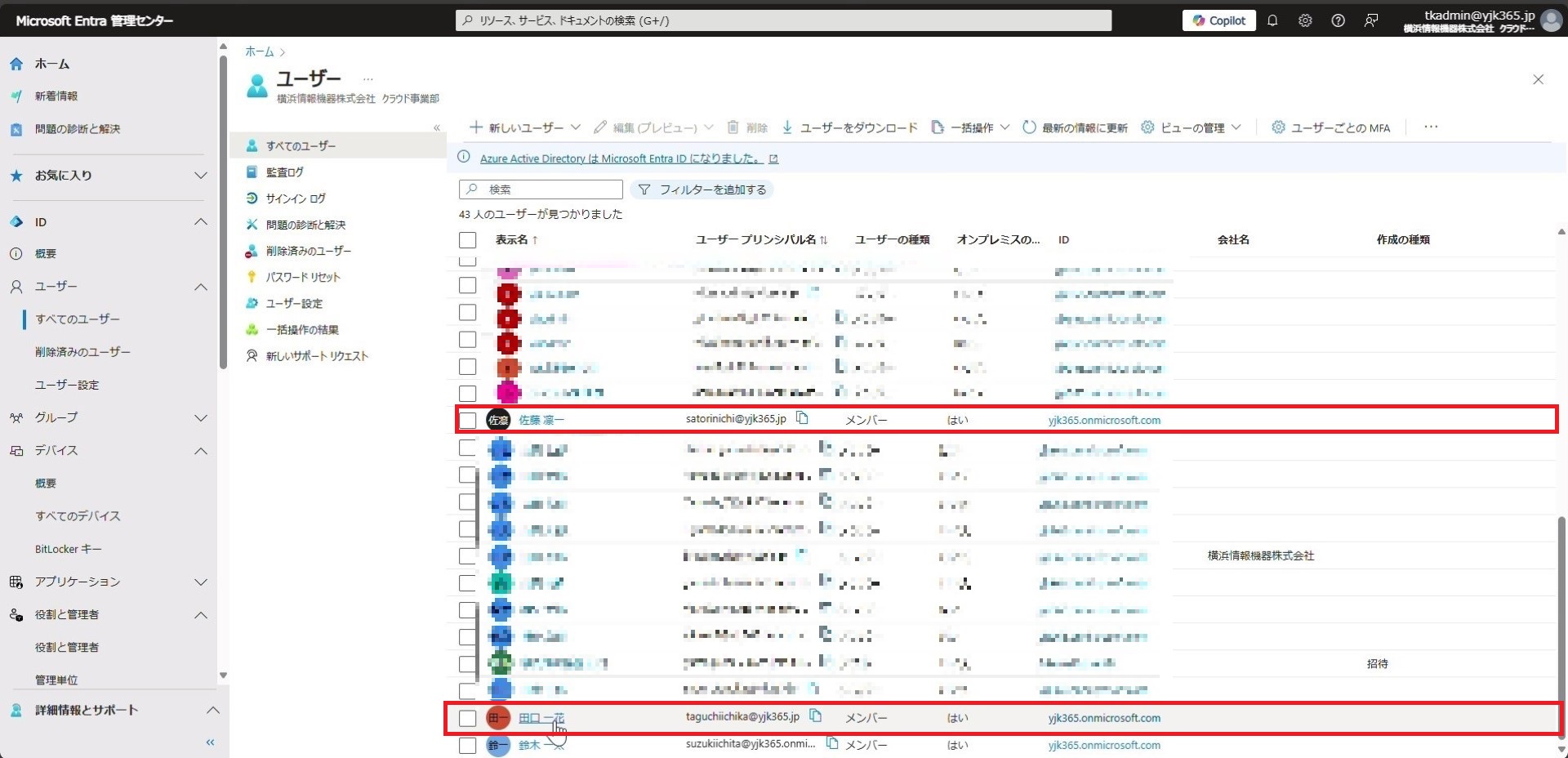Collapse the left navigation with double-chevron
The image size is (1568, 758).
[210, 742]
